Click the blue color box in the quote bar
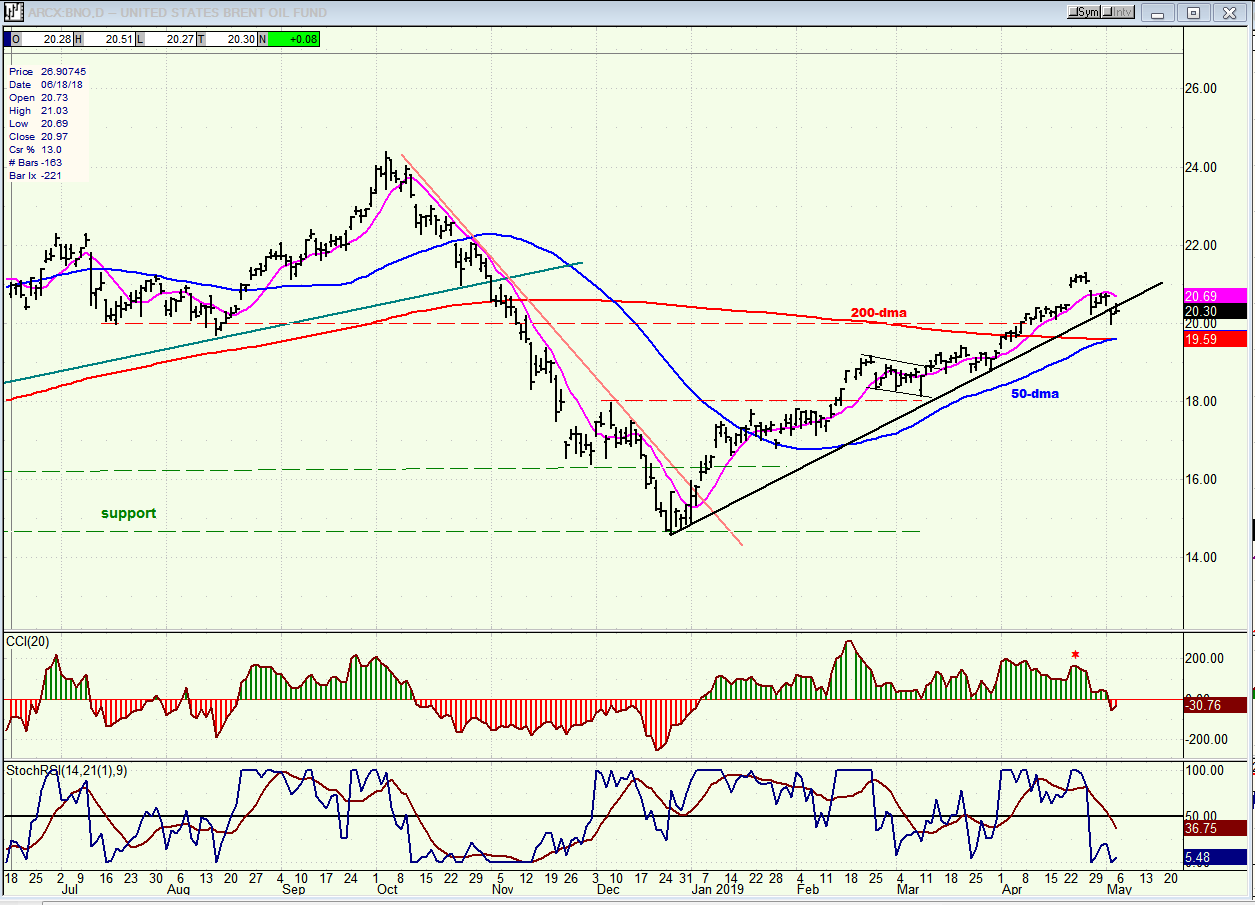This screenshot has width=1255, height=905. click(7, 39)
